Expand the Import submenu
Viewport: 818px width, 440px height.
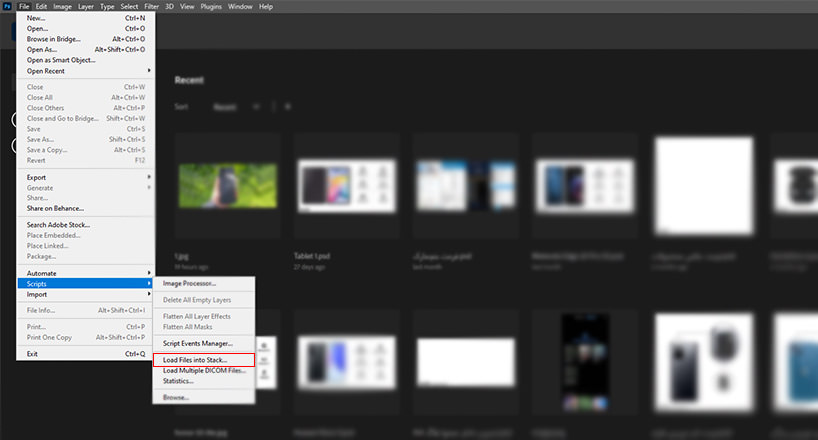(86, 294)
